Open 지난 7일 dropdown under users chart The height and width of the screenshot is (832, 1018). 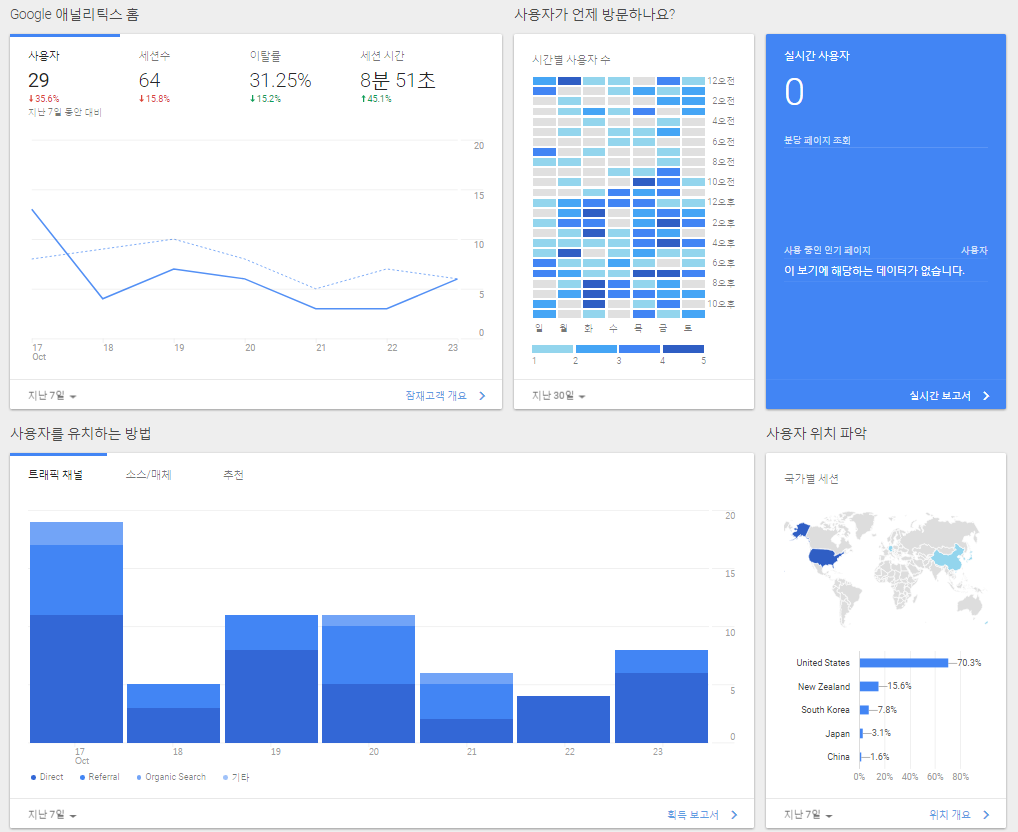[x=53, y=396]
